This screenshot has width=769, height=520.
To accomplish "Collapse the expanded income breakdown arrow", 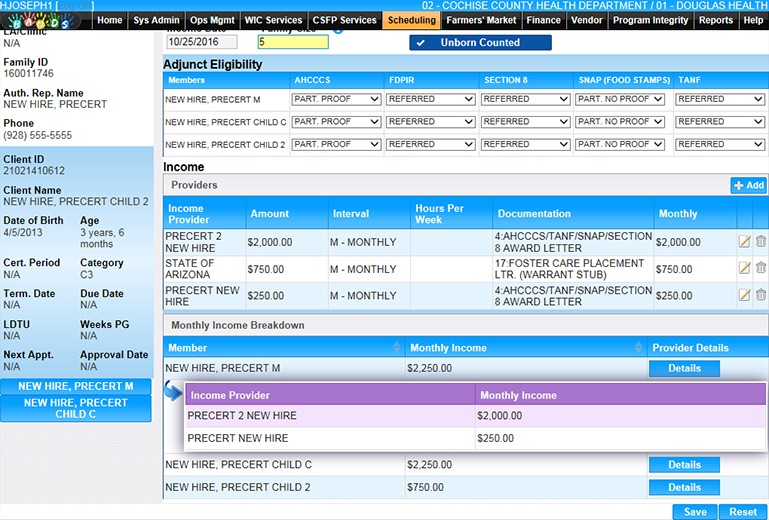I will click(174, 391).
